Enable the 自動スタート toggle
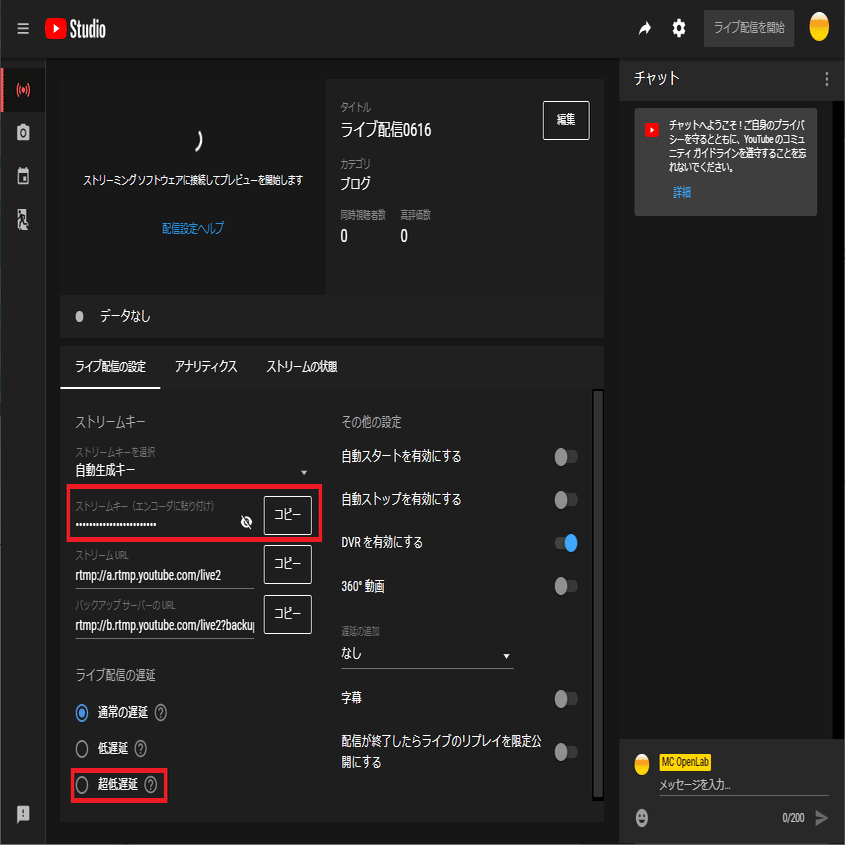Viewport: 845px width, 845px height. 565,456
